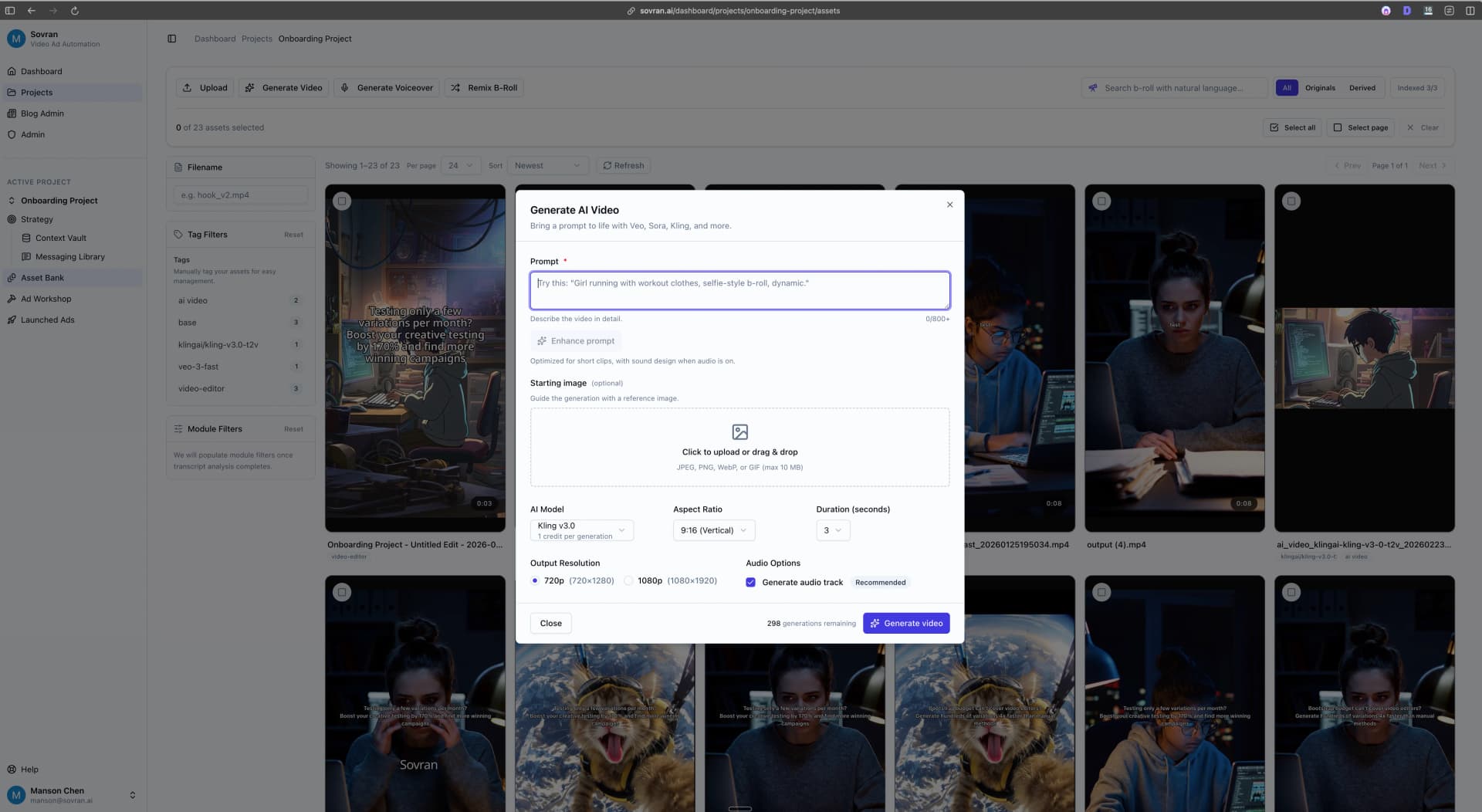This screenshot has width=1482, height=812.
Task: Select the Generate Voiceover microphone icon
Action: point(345,87)
